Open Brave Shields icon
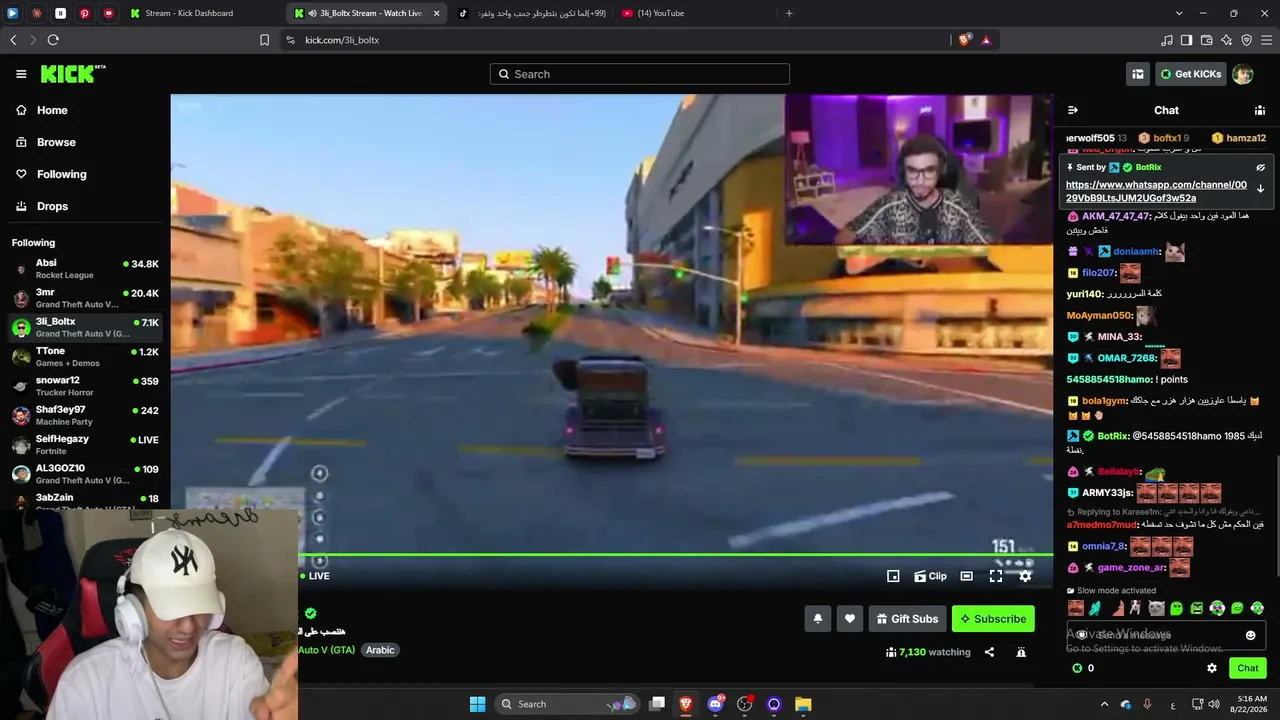This screenshot has height=720, width=1280. (x=964, y=40)
